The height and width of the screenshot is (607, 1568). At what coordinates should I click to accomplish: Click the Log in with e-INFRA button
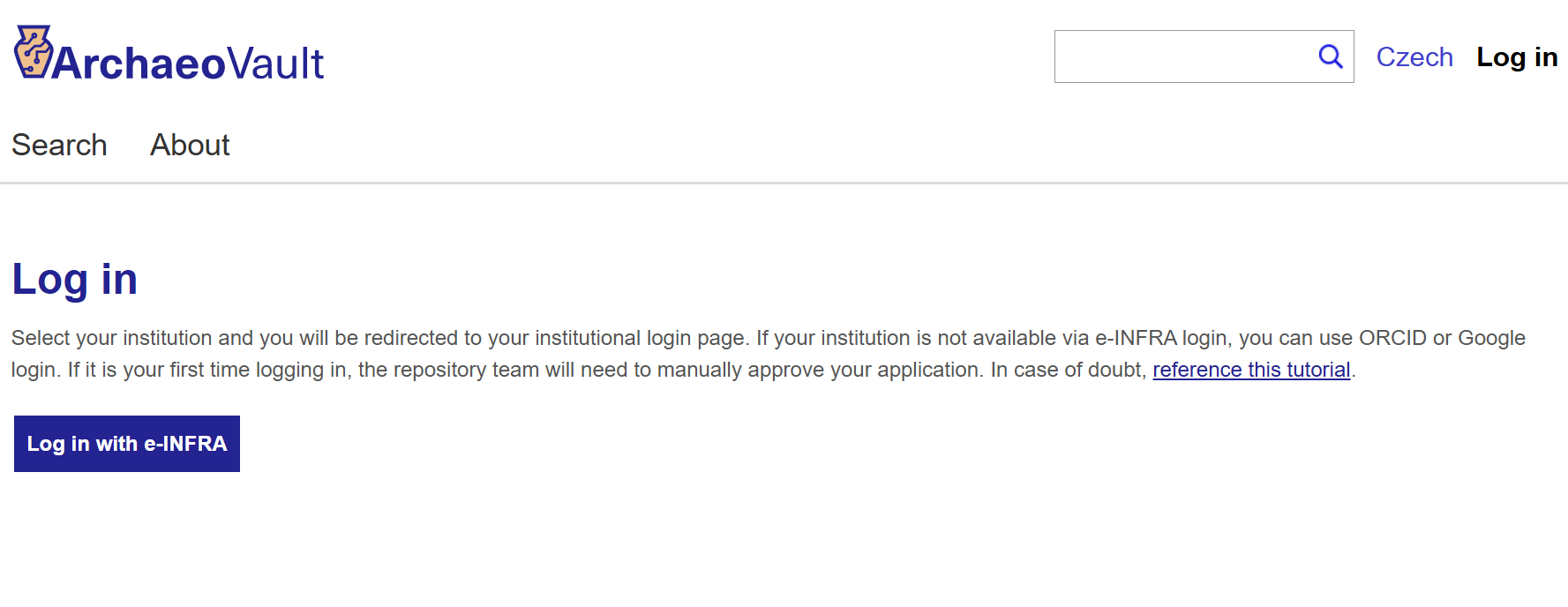(127, 444)
